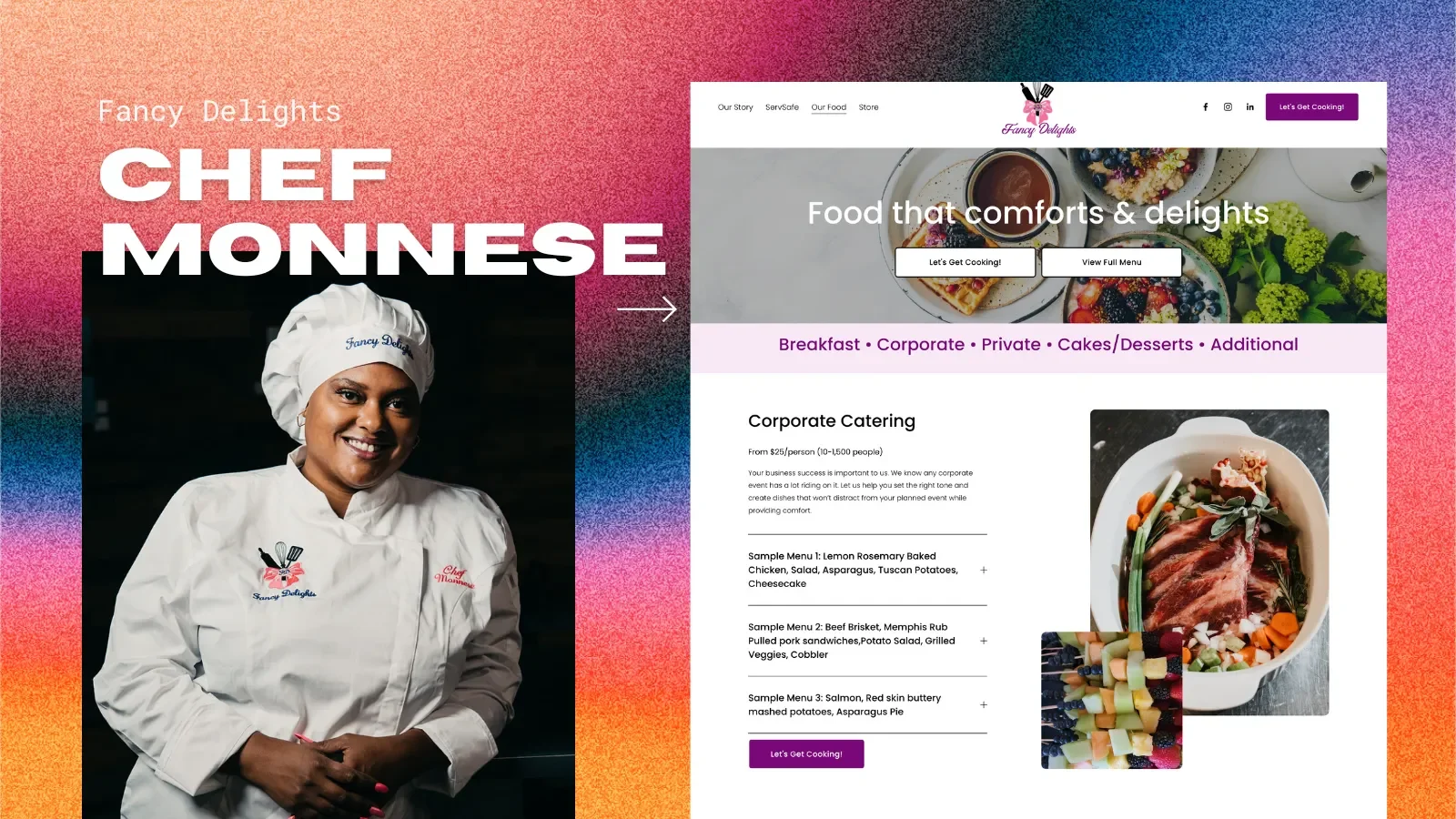Open the ServSafe nav item
1456x819 pixels.
click(782, 107)
